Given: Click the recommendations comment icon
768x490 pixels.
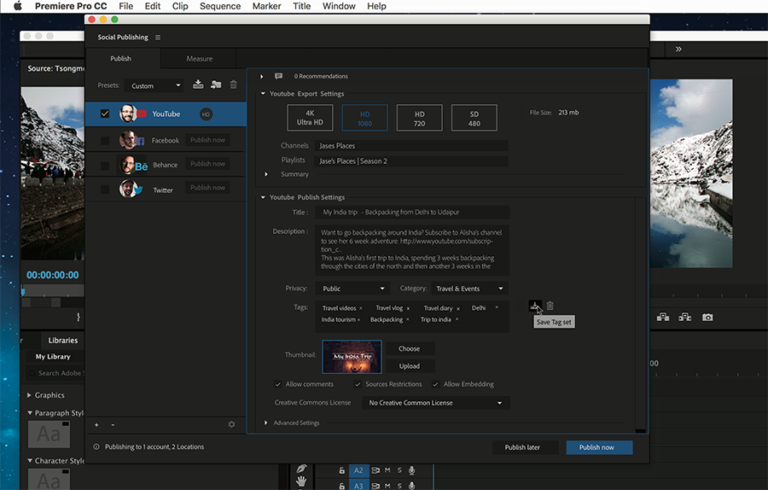Looking at the screenshot, I should [279, 76].
